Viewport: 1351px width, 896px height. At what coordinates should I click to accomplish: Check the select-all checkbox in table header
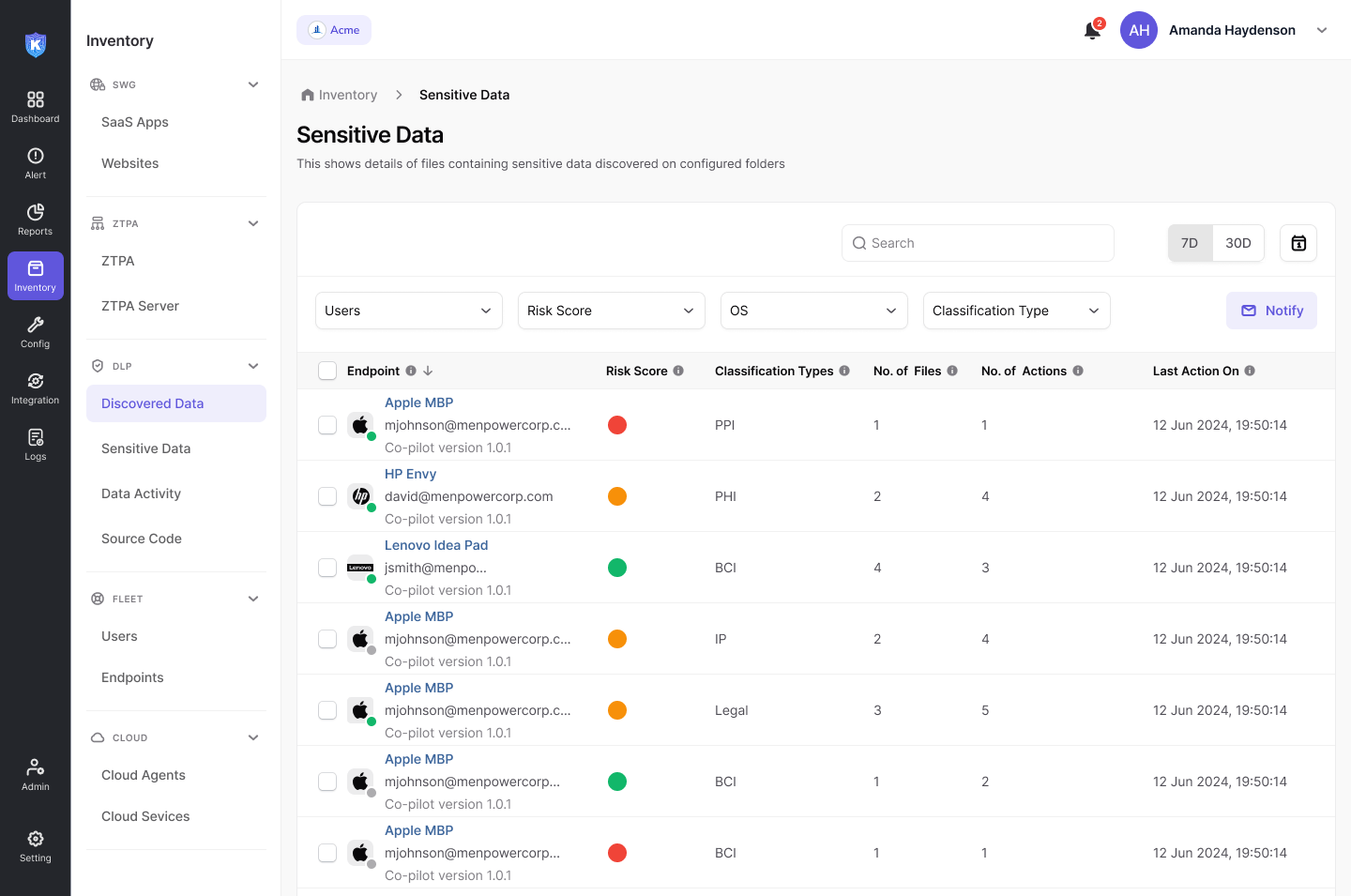pyautogui.click(x=327, y=370)
